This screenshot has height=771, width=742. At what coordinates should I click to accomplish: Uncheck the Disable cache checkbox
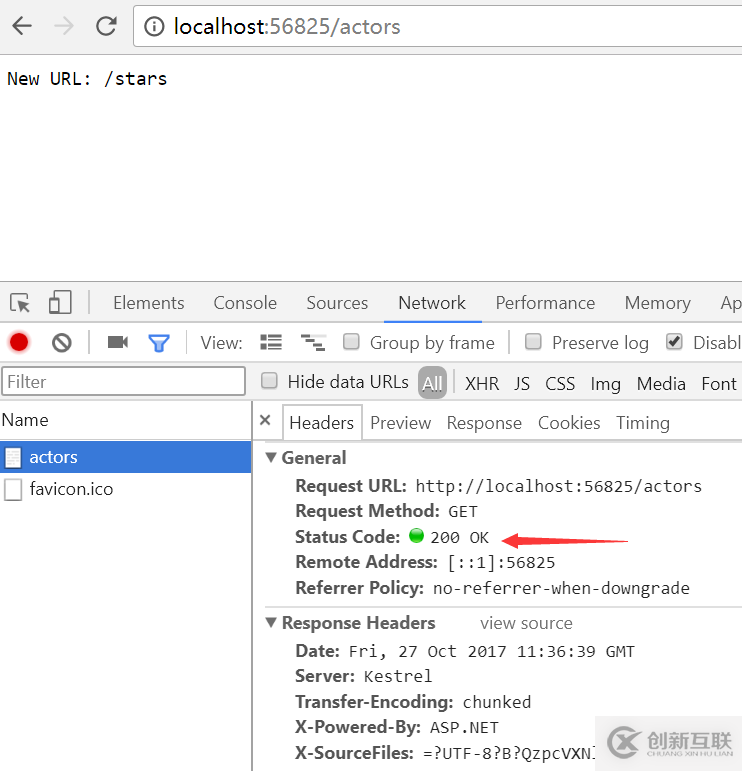674,341
